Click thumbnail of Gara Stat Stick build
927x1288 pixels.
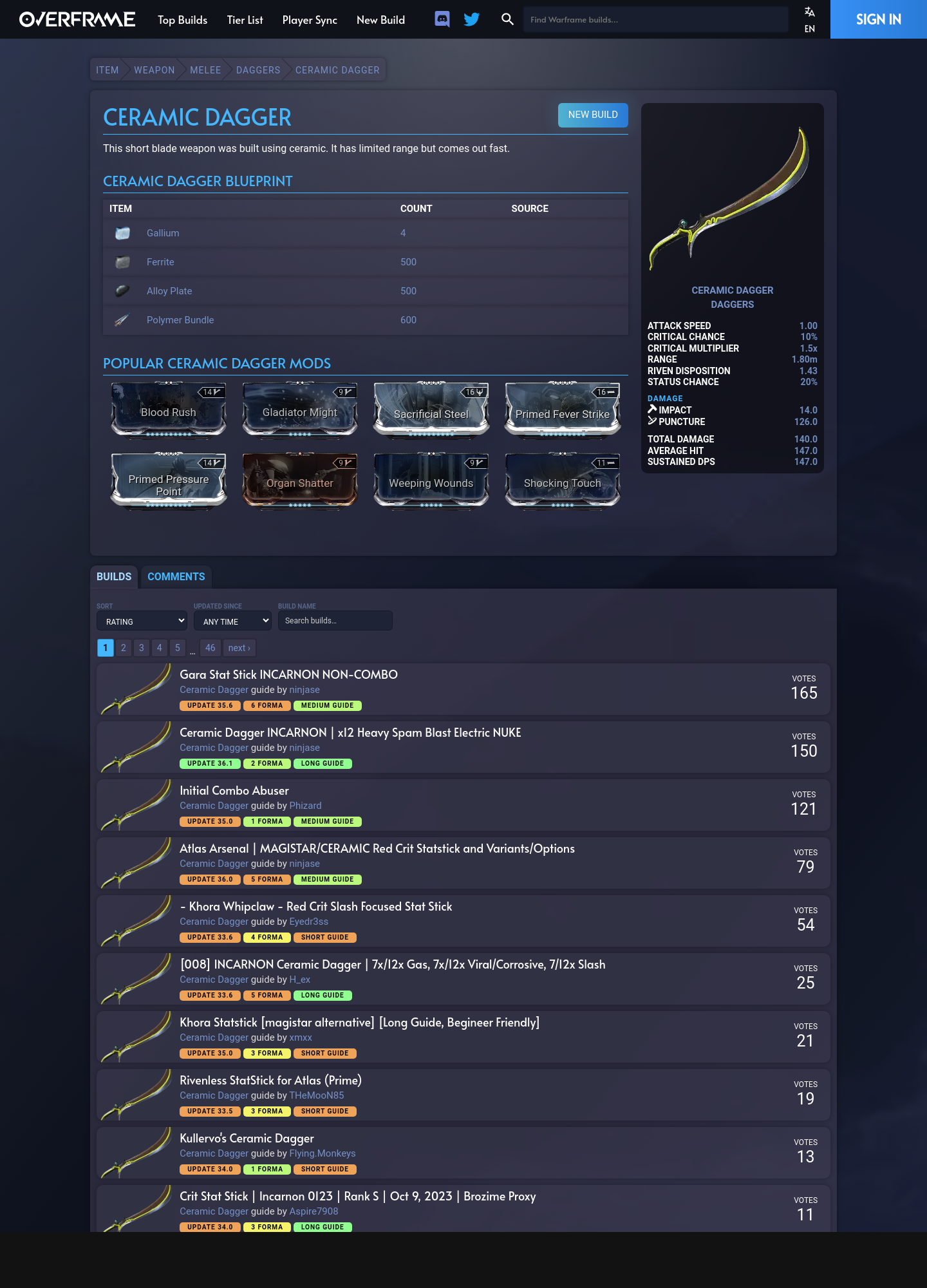[x=135, y=689]
